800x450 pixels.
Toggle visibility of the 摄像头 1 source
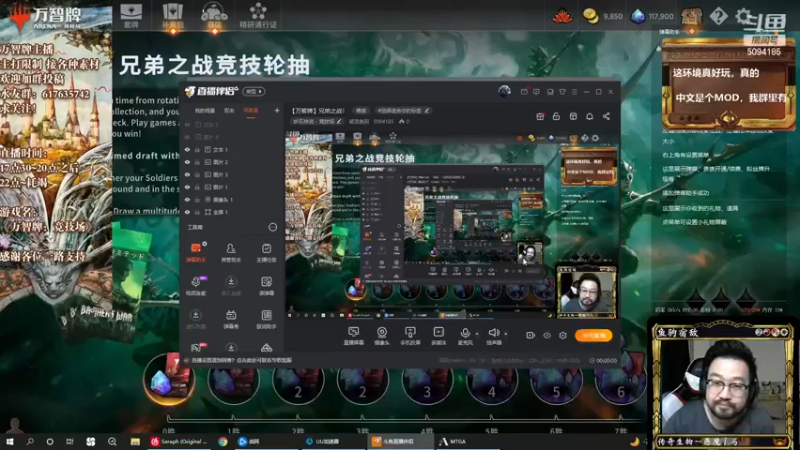(x=187, y=199)
